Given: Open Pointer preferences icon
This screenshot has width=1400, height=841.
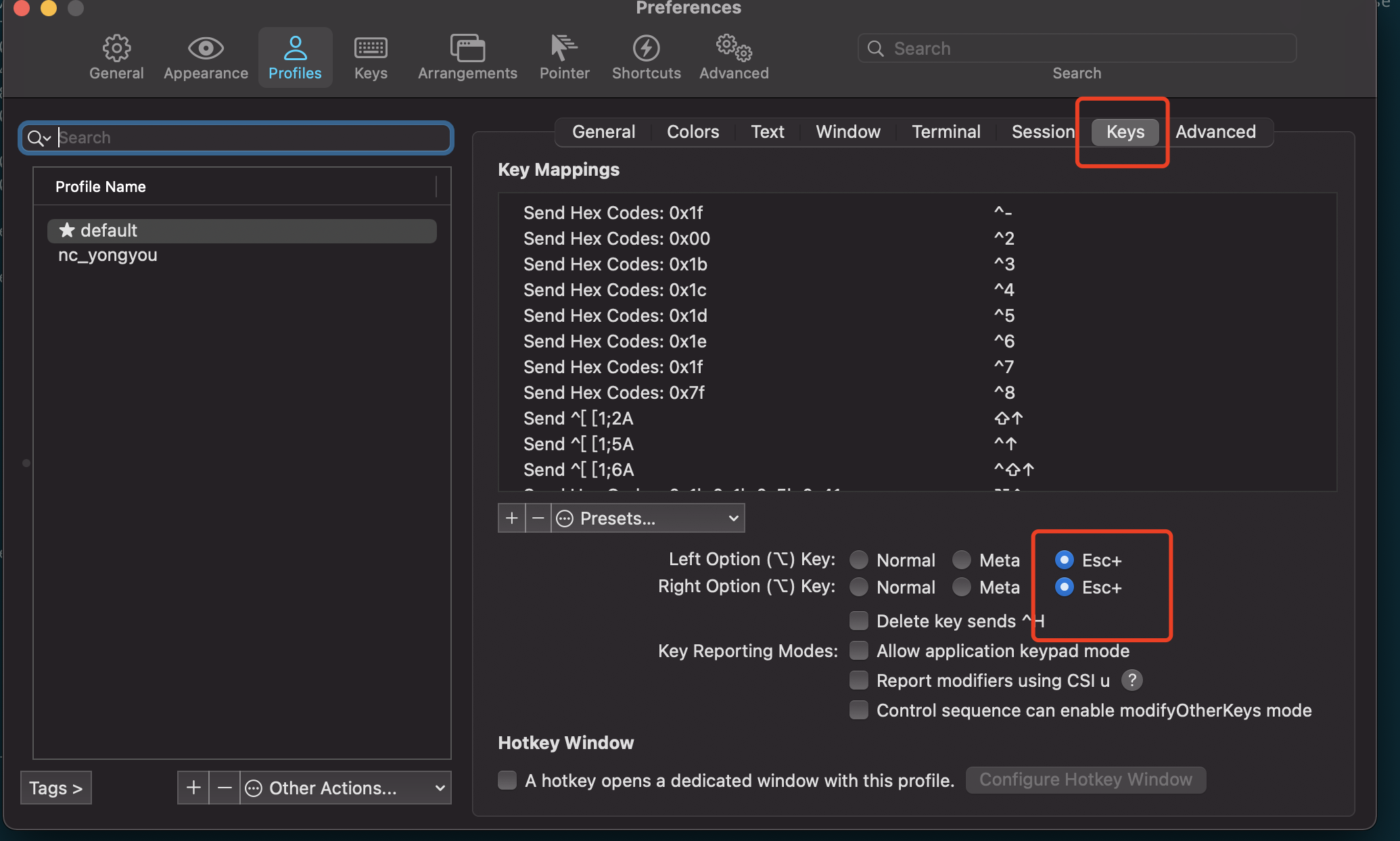Looking at the screenshot, I should click(x=563, y=48).
